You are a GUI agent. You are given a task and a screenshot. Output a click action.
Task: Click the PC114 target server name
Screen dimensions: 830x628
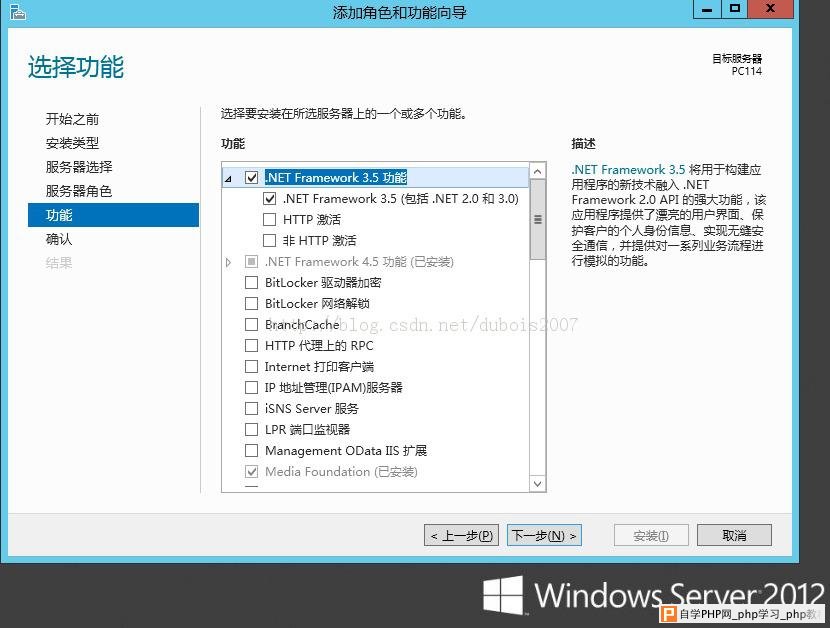pyautogui.click(x=747, y=71)
